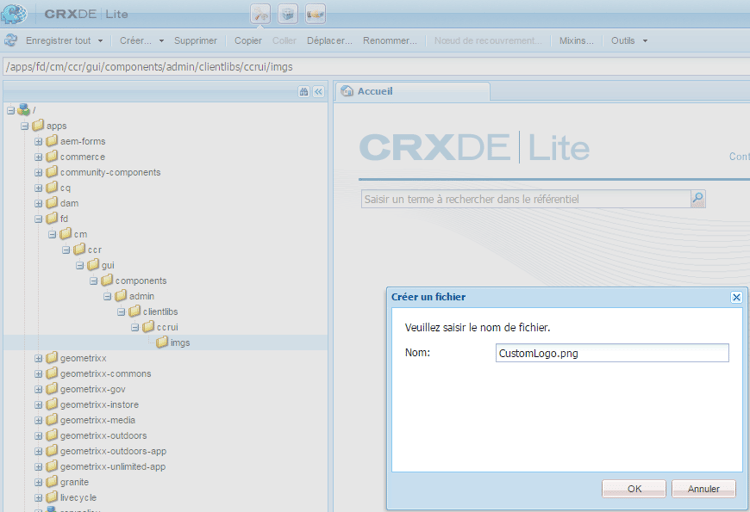The height and width of the screenshot is (512, 750).
Task: Expand the cq folder
Action: pos(38,188)
